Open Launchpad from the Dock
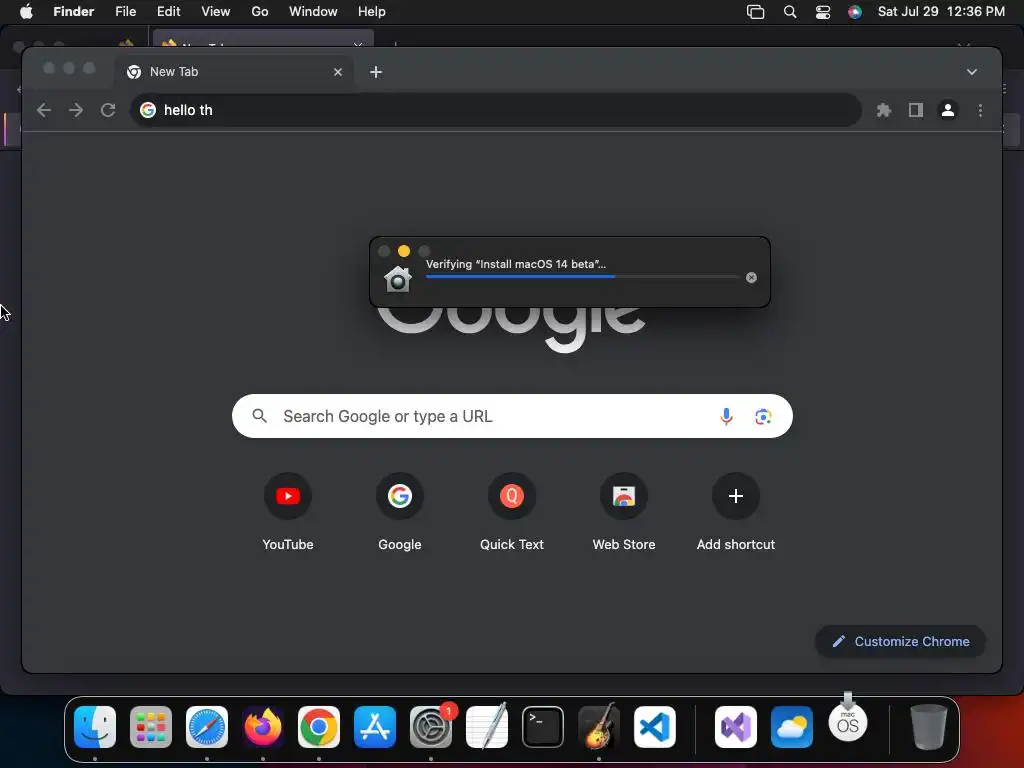This screenshot has width=1024, height=768. [151, 726]
